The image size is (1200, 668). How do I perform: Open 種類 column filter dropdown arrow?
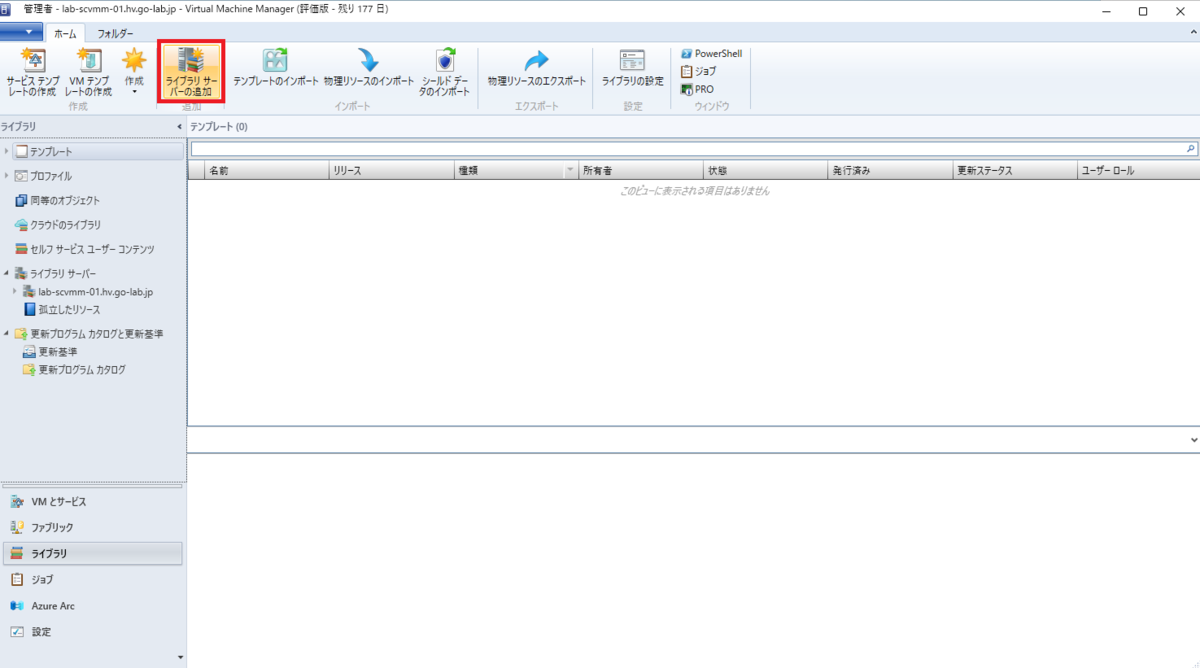tap(571, 171)
